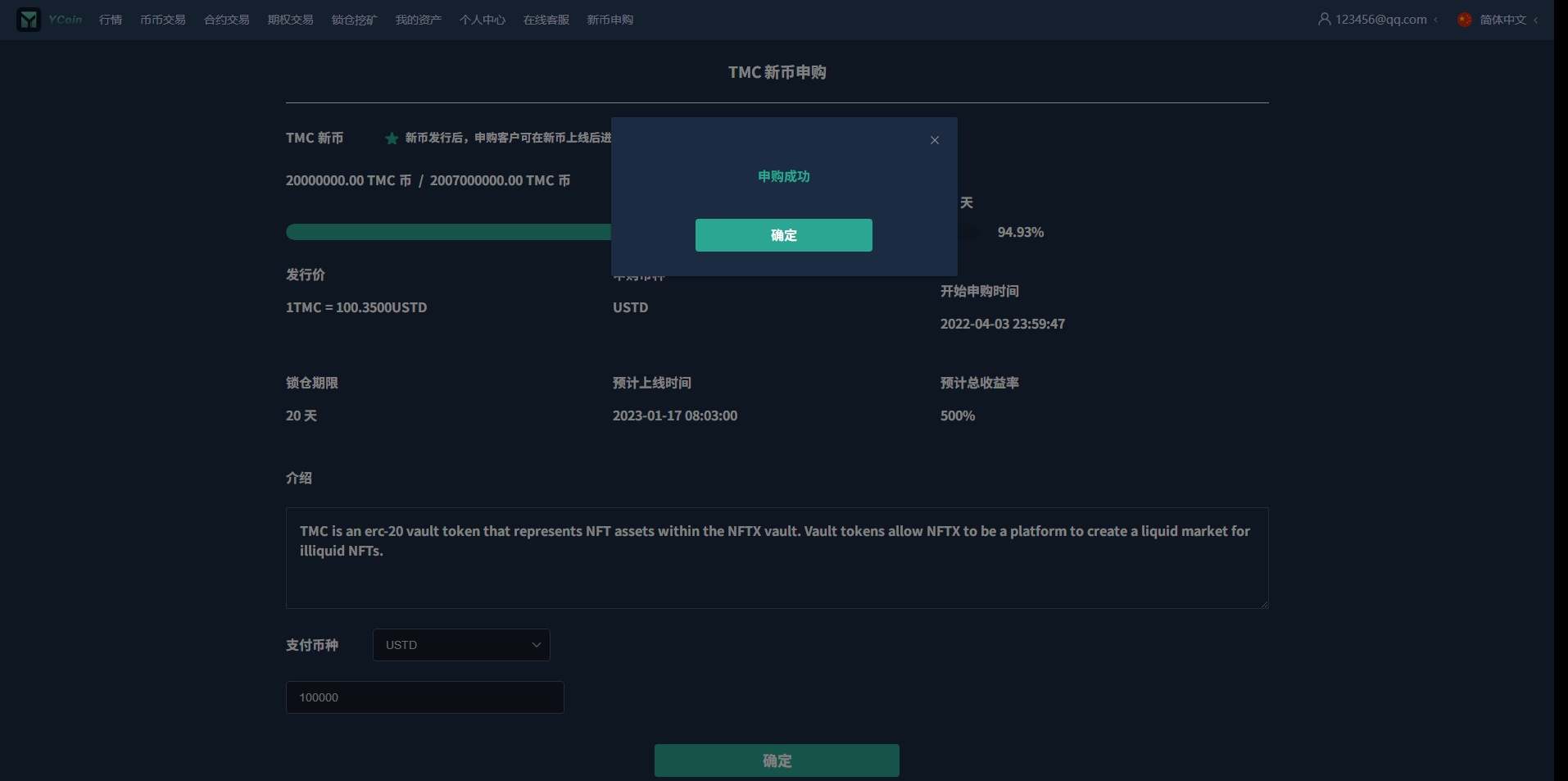Image resolution: width=1568 pixels, height=781 pixels.
Task: Click the user profile icon
Action: pos(1324,19)
